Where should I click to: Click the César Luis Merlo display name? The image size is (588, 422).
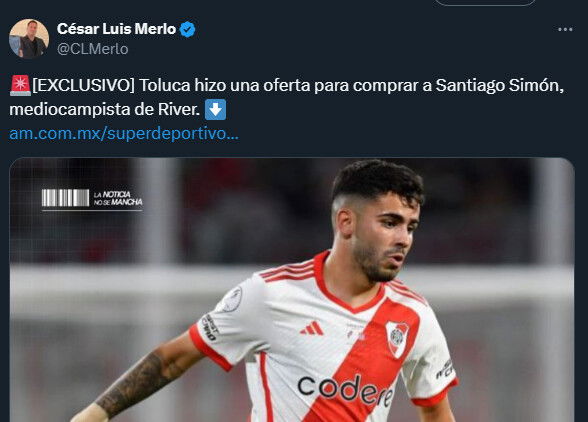pos(116,29)
